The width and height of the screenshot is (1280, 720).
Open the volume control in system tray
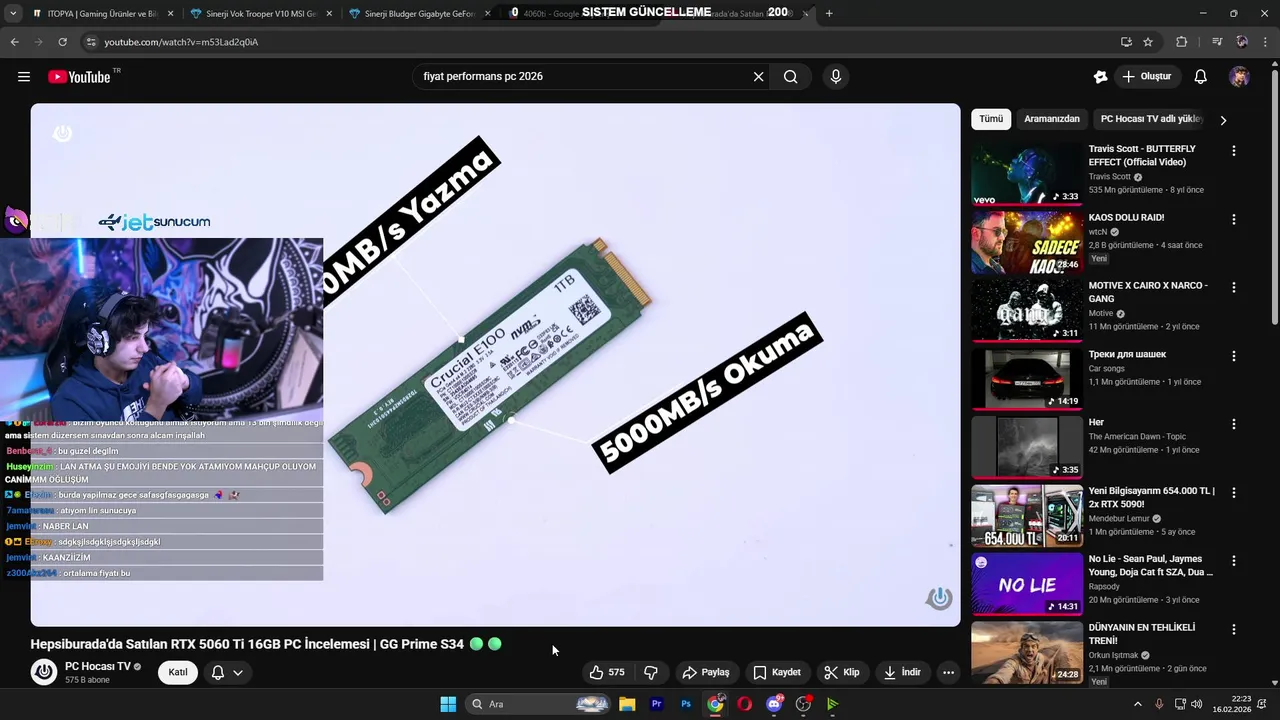[x=1199, y=704]
